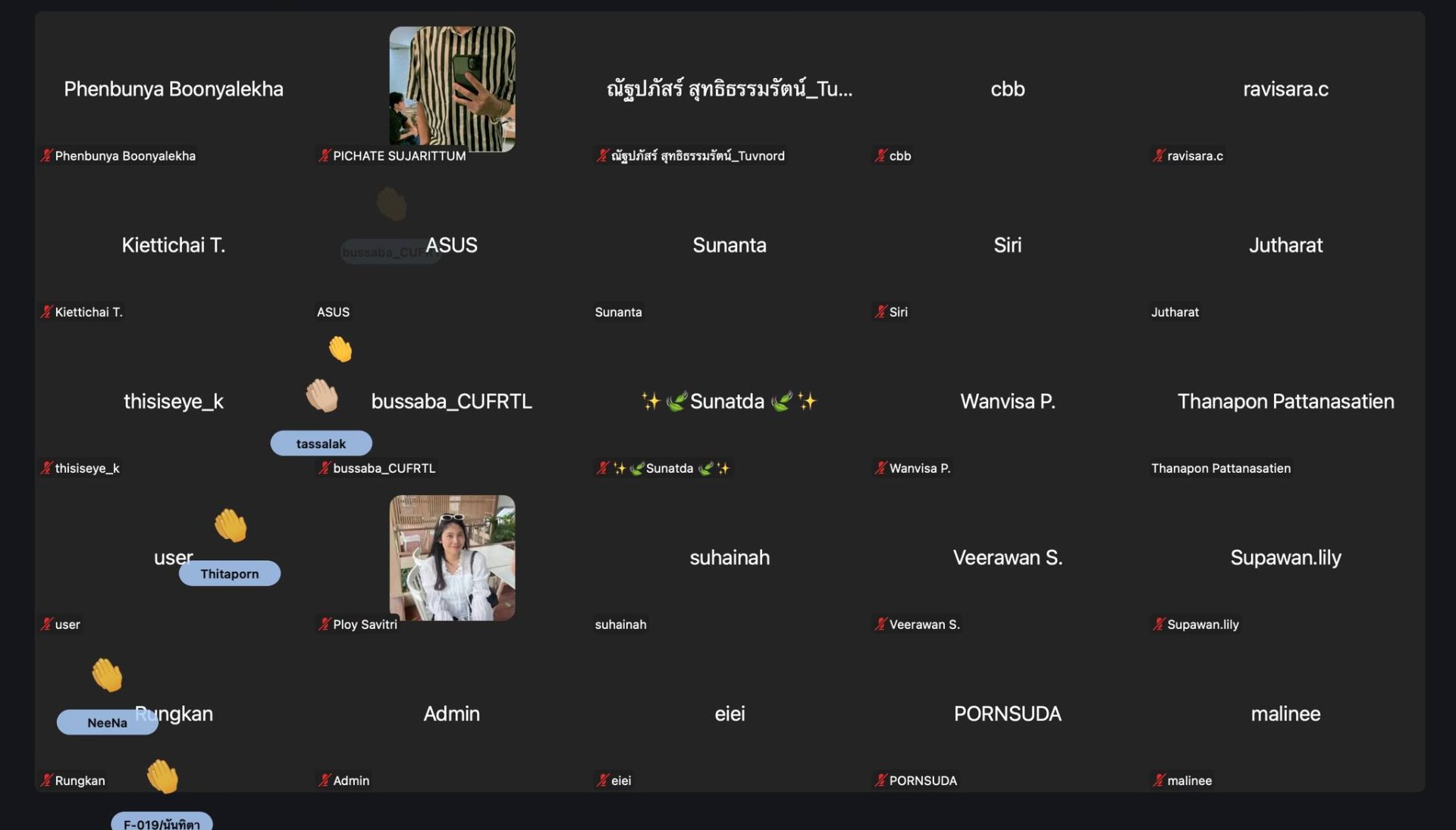Screen dimensions: 1456x830
Task: Select the Thanapon Pattanasatien participant tile
Action: [1285, 402]
